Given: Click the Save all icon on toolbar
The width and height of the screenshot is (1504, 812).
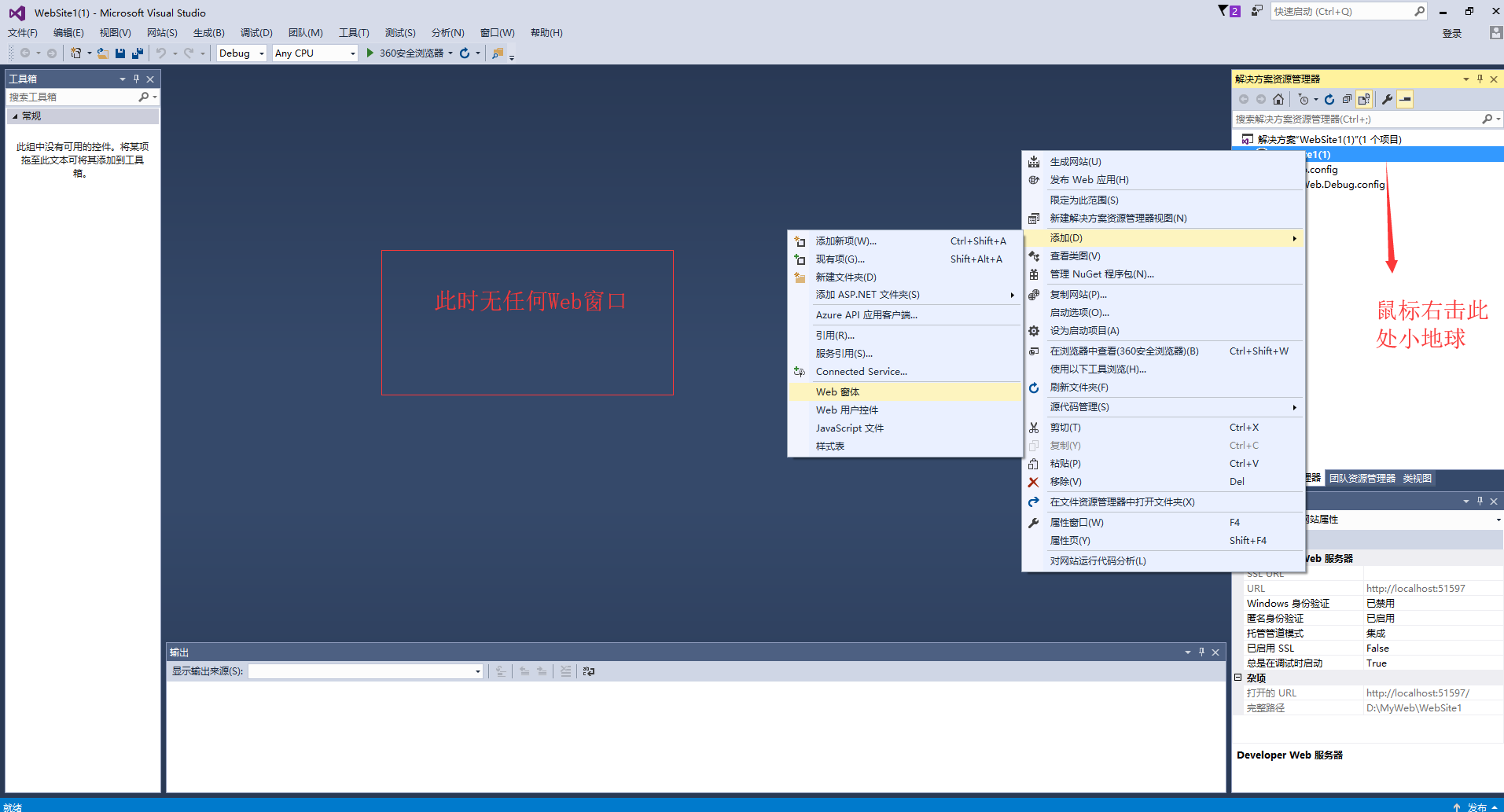Looking at the screenshot, I should tap(137, 53).
